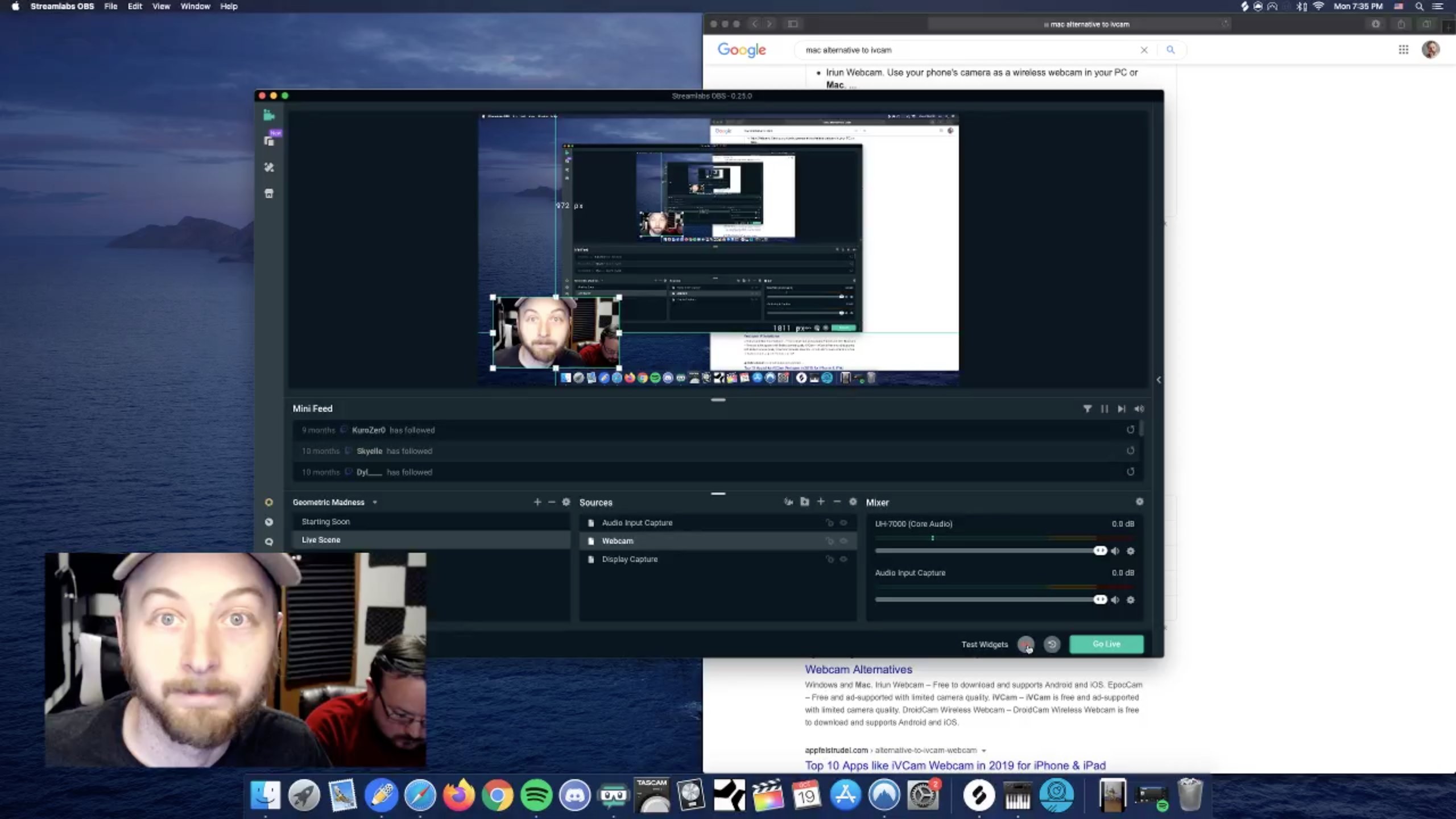Remove the selected scene with minus icon
This screenshot has width=1456, height=819.
(x=551, y=502)
